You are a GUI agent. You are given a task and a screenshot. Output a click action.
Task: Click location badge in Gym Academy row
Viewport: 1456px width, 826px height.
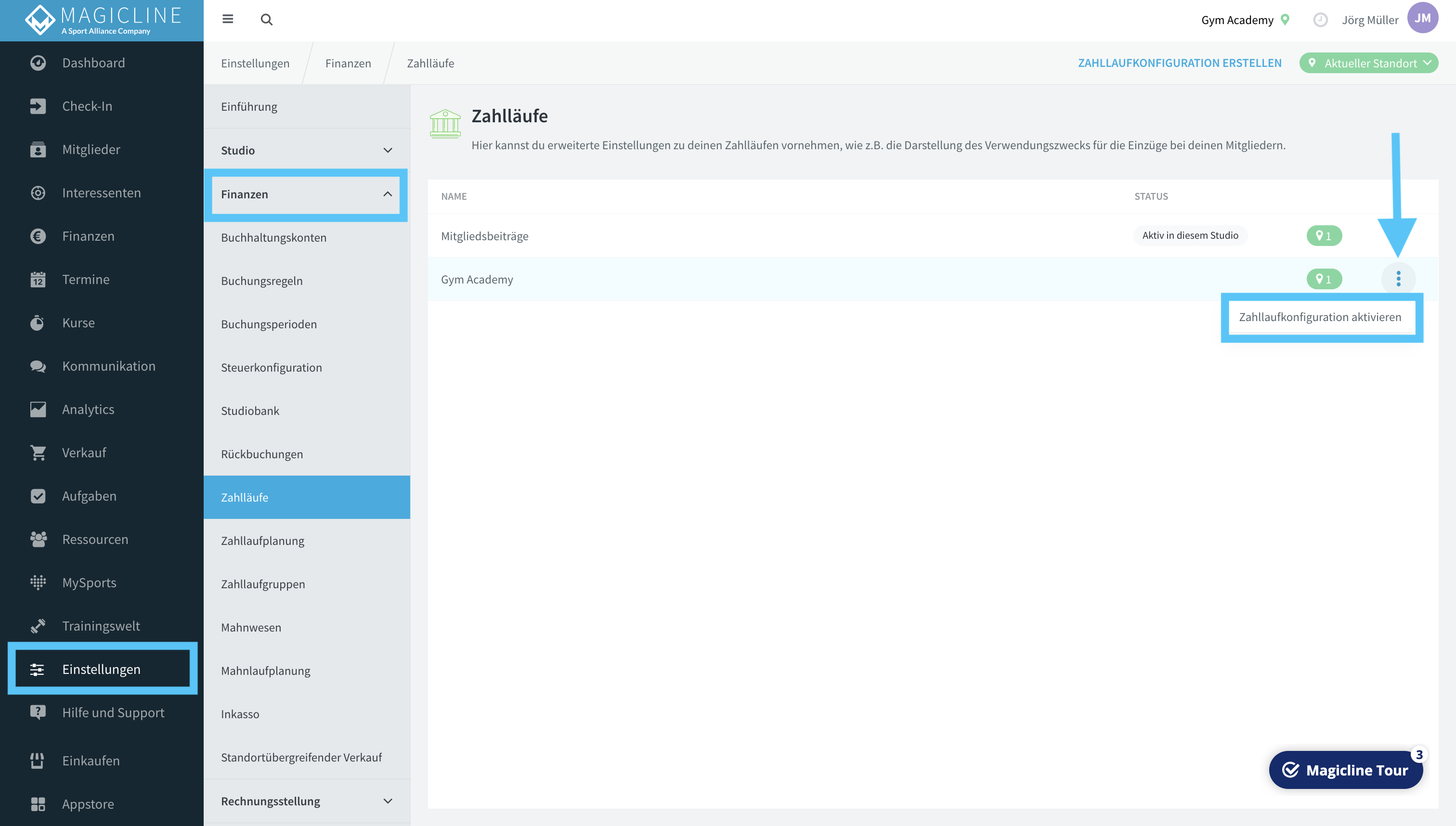pos(1324,279)
